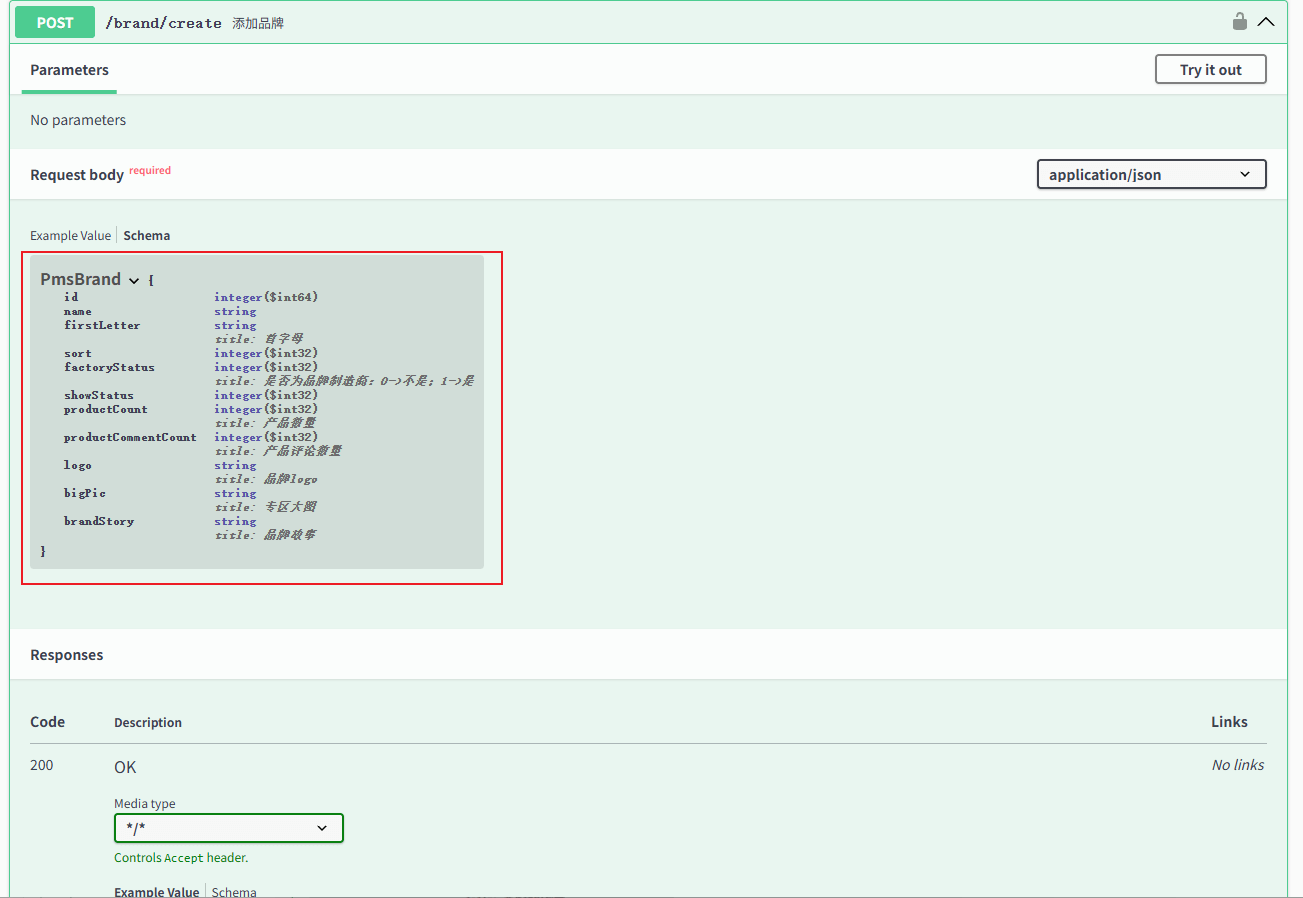Collapse the PmsBrand model chevron
The height and width of the screenshot is (898, 1303).
[134, 281]
